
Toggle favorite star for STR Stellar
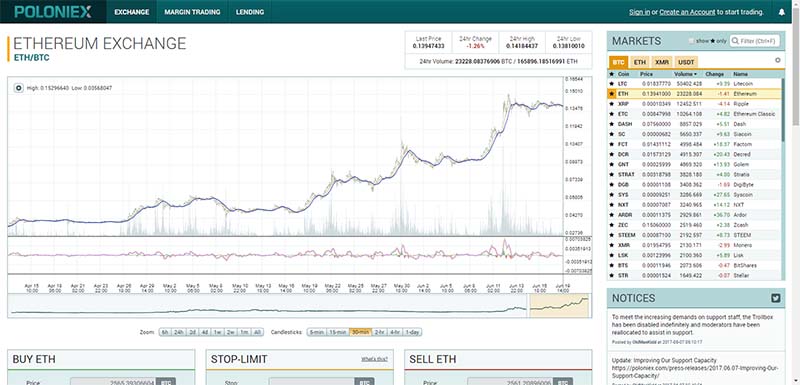(x=611, y=276)
